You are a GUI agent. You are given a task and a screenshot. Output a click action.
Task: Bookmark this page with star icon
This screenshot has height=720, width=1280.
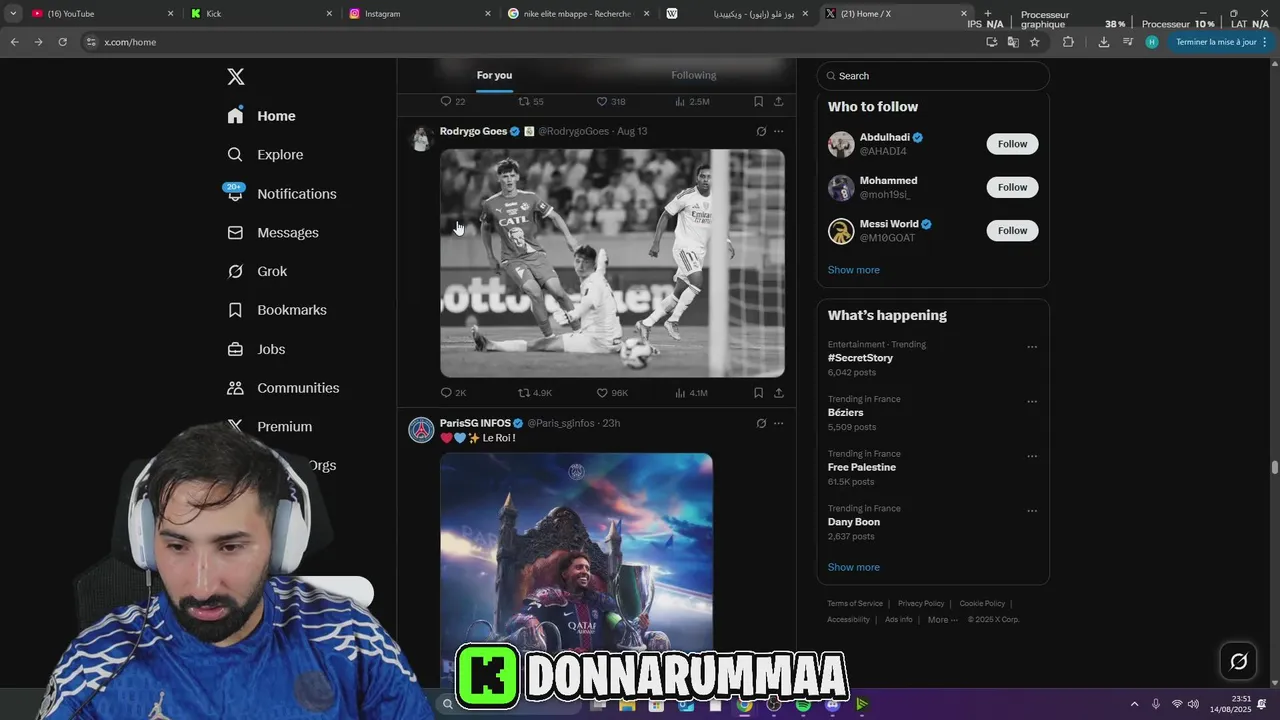click(x=1034, y=42)
